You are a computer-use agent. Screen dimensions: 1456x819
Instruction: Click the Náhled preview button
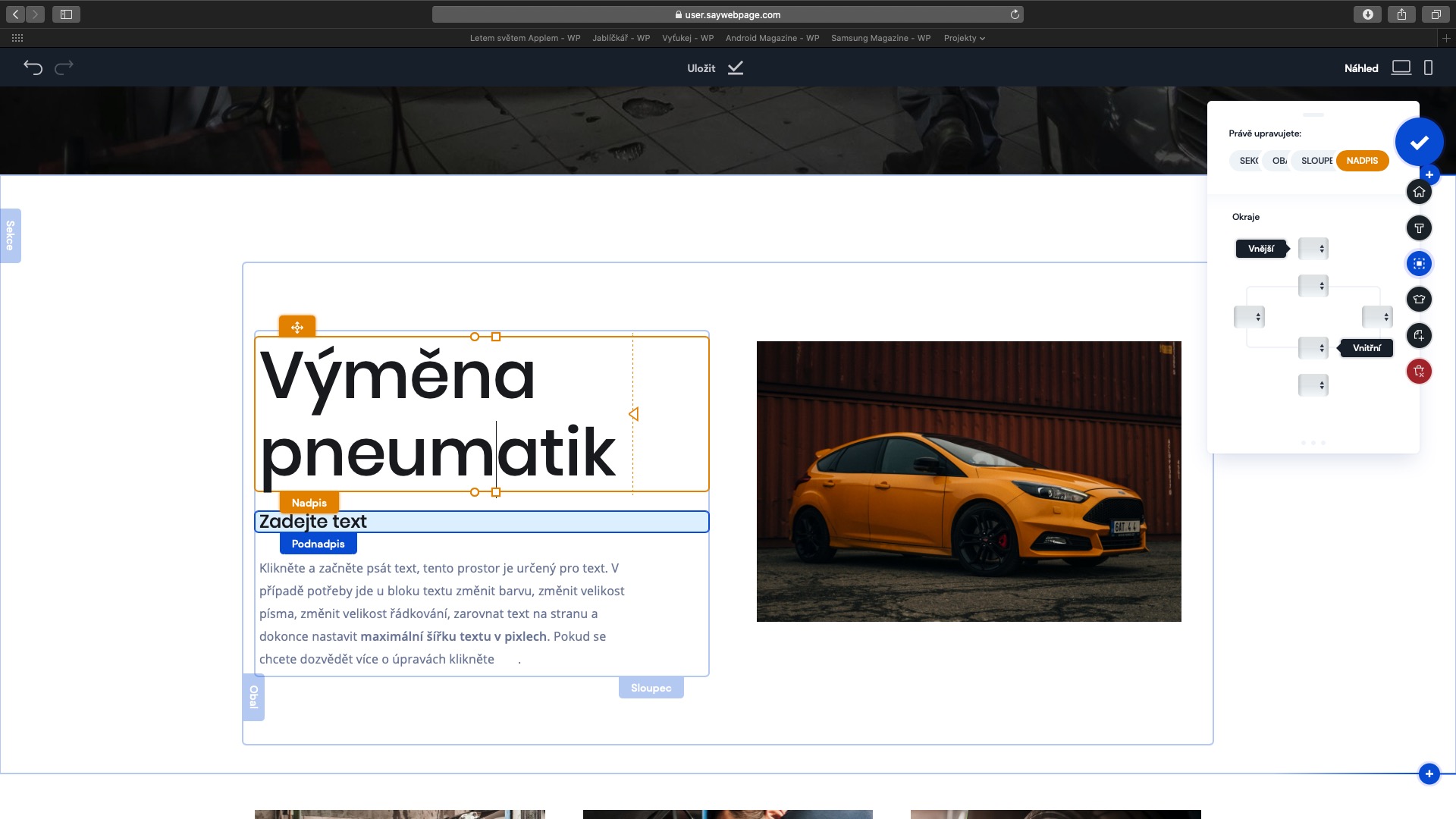pos(1361,68)
